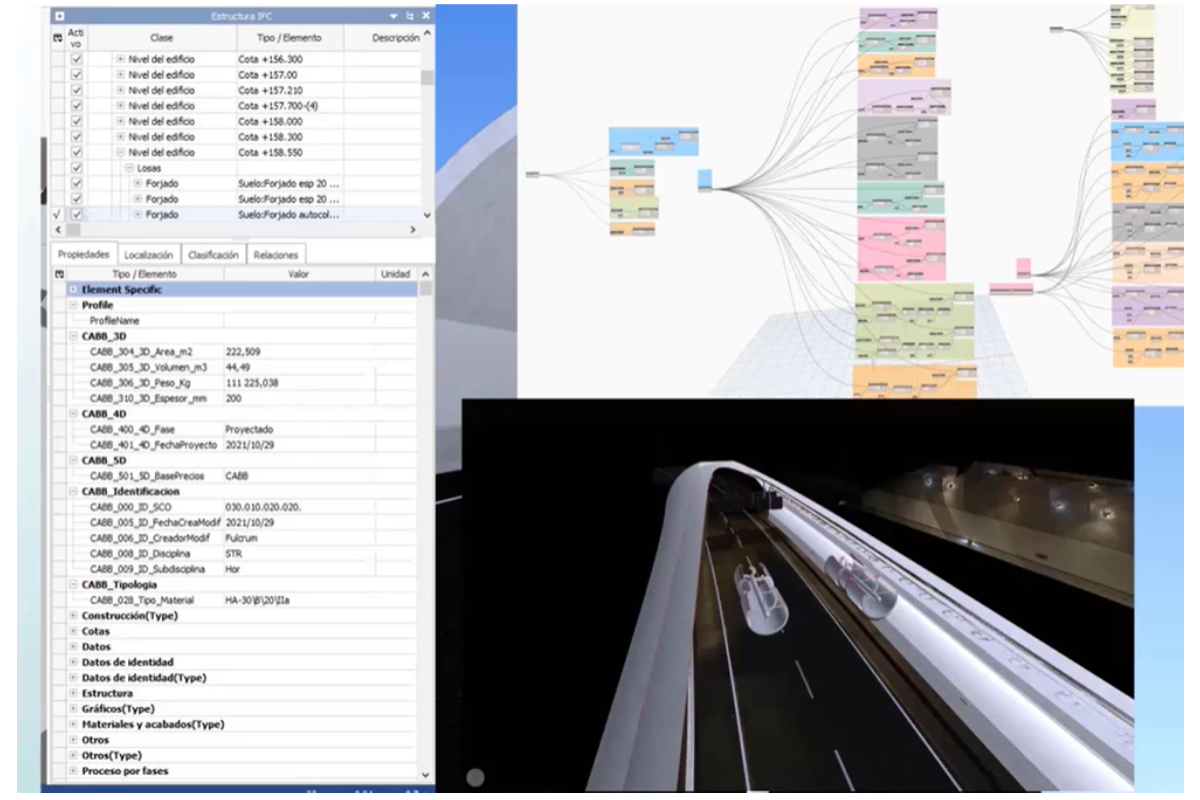
Task: Toggle the Activo checkbox for Losas row
Action: 77,168
